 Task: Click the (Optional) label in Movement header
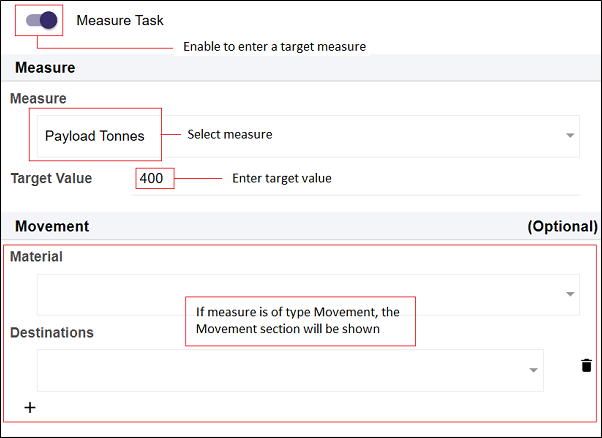(x=562, y=226)
